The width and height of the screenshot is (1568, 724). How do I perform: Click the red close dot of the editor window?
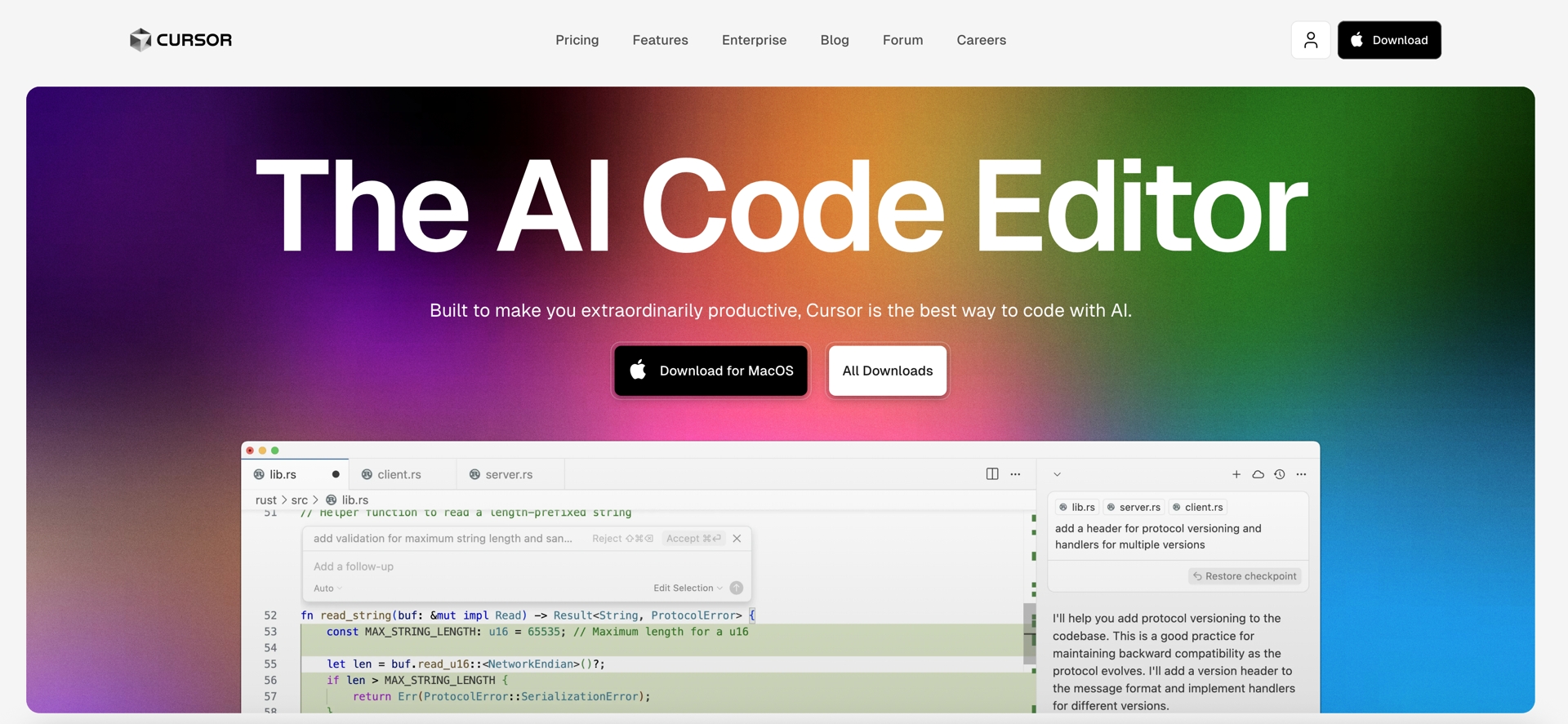coord(250,451)
